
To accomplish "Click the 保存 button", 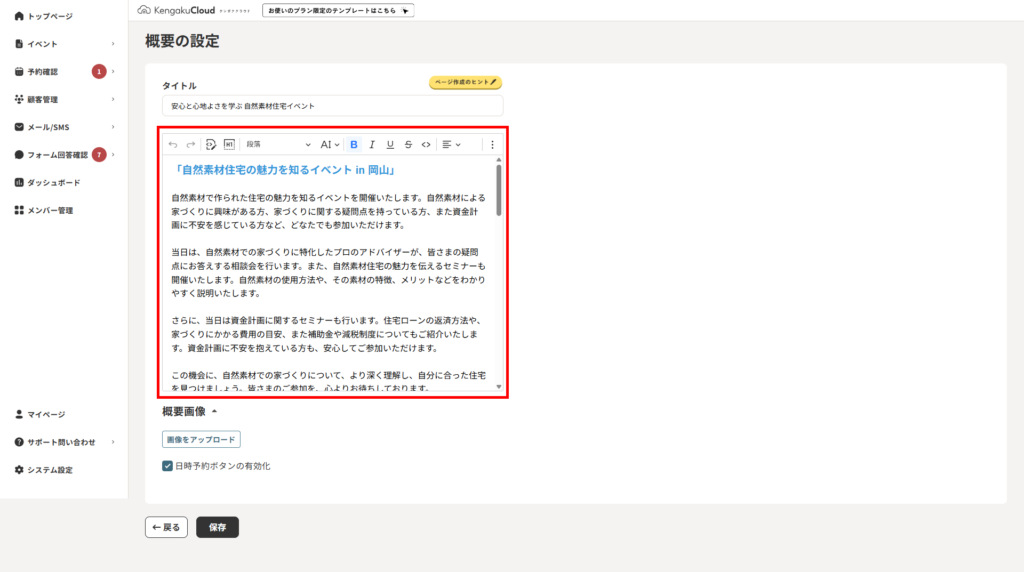I will [x=217, y=527].
